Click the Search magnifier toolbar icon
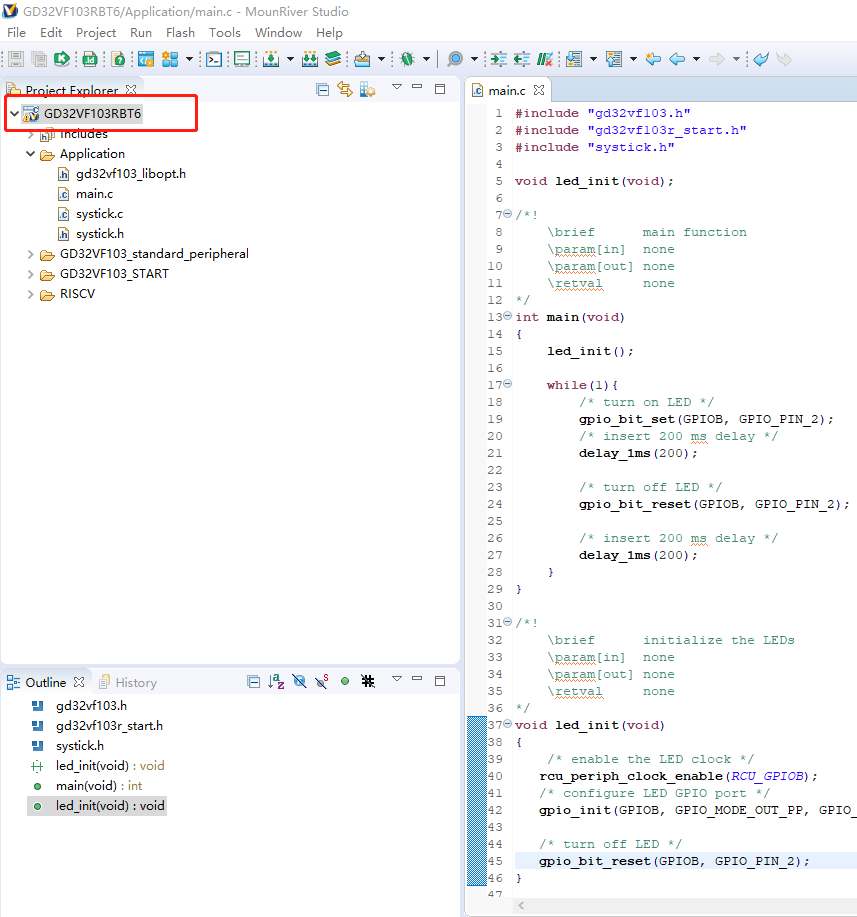 (455, 59)
